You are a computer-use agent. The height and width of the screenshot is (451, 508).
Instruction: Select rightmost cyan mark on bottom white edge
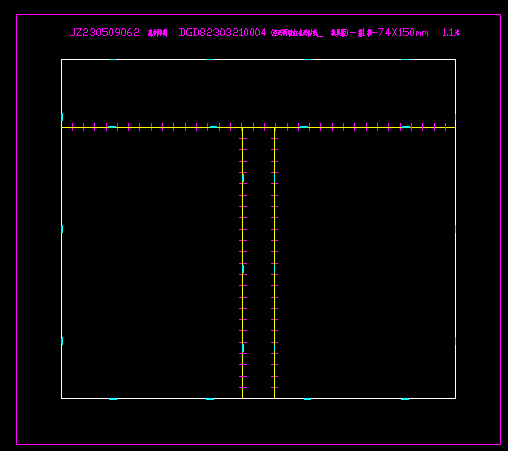click(405, 399)
